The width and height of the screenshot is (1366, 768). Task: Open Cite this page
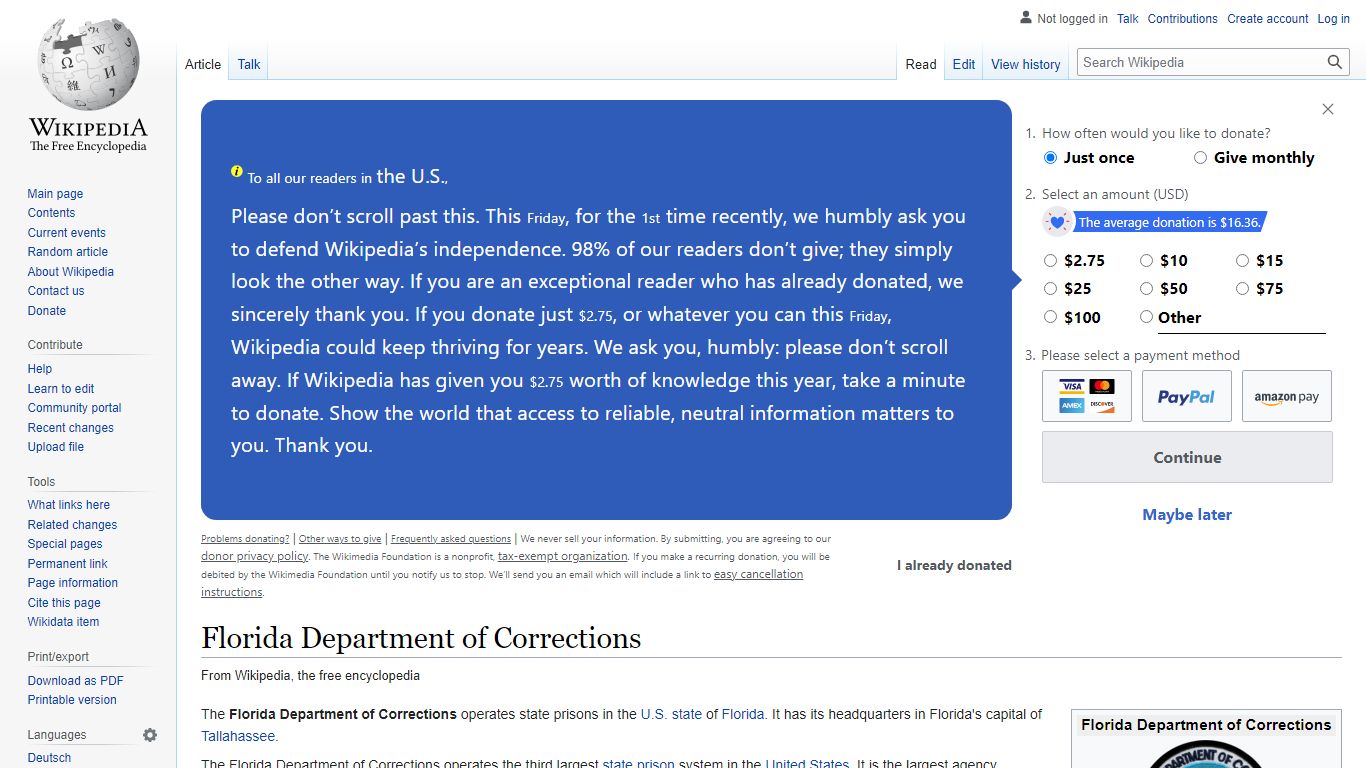point(64,603)
